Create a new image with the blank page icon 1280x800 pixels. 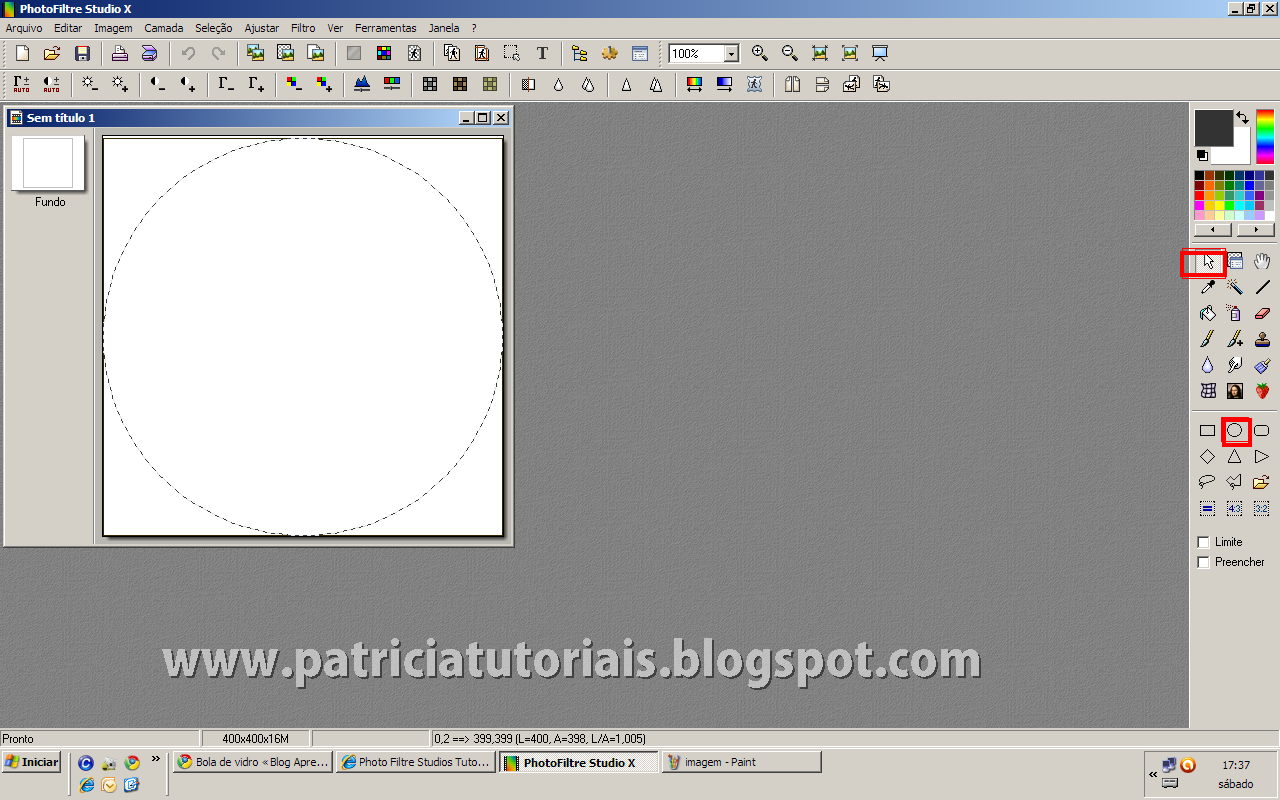click(x=22, y=53)
